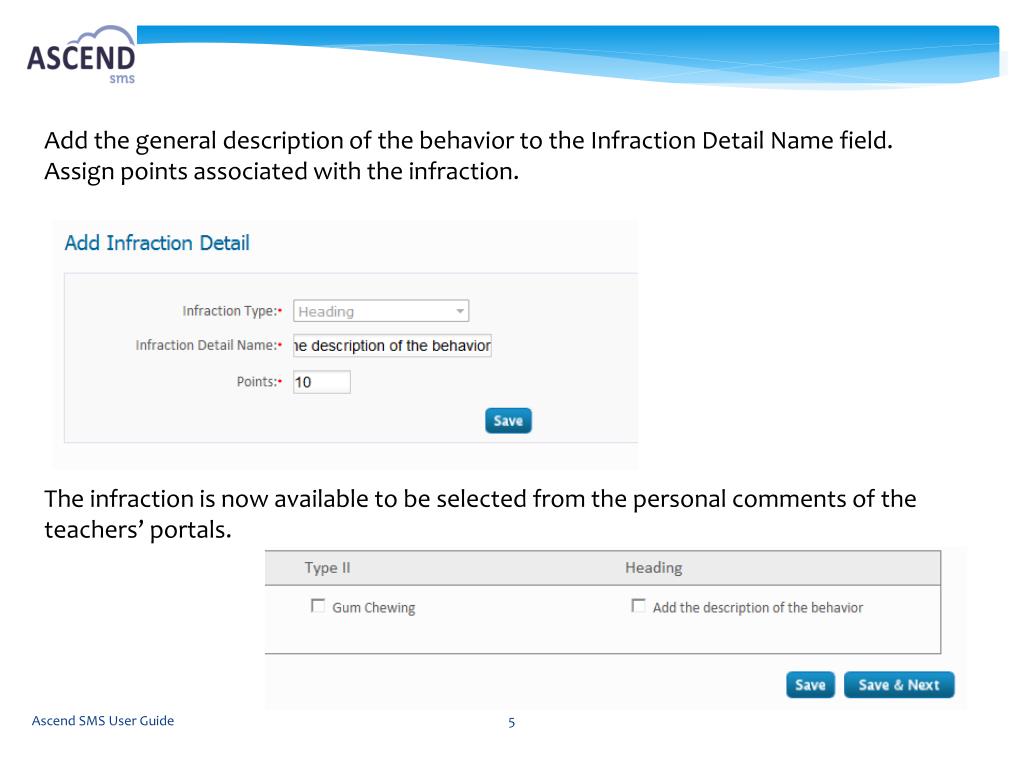Click the Add the description of the behavior label
Image resolution: width=1024 pixels, height=768 pixels.
[758, 607]
